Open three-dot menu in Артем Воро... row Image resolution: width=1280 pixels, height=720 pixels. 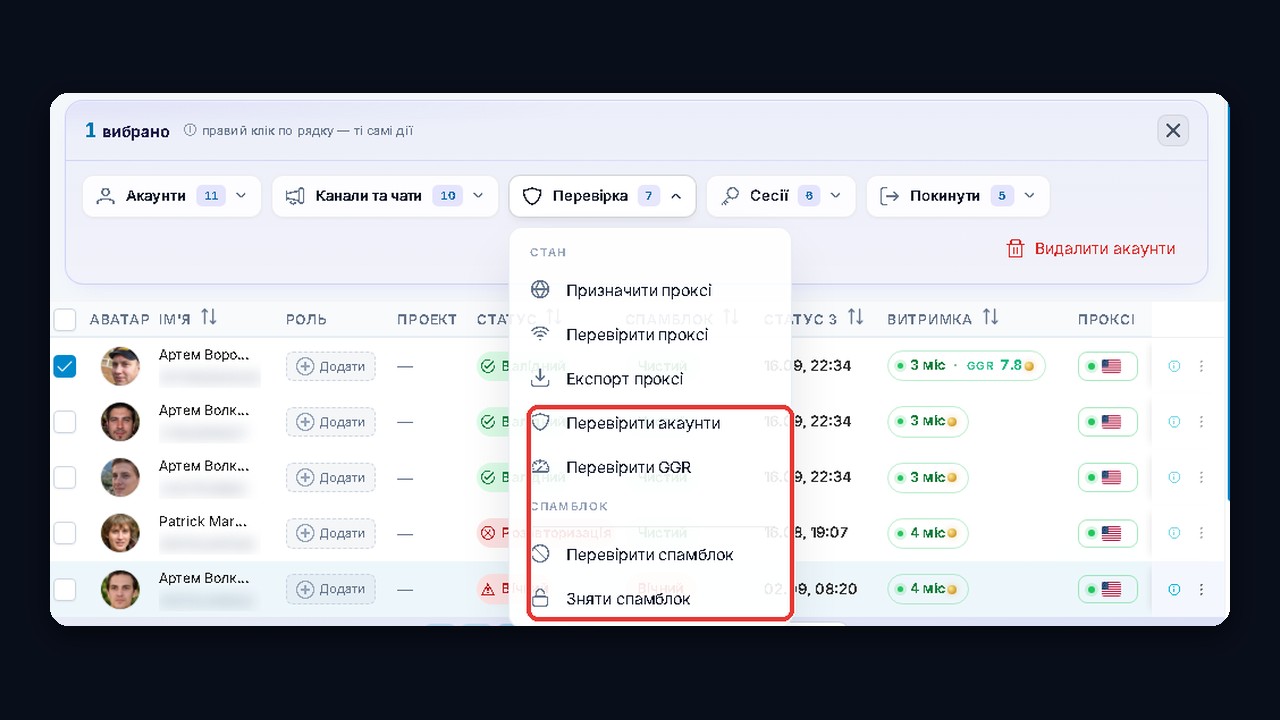click(x=1201, y=366)
